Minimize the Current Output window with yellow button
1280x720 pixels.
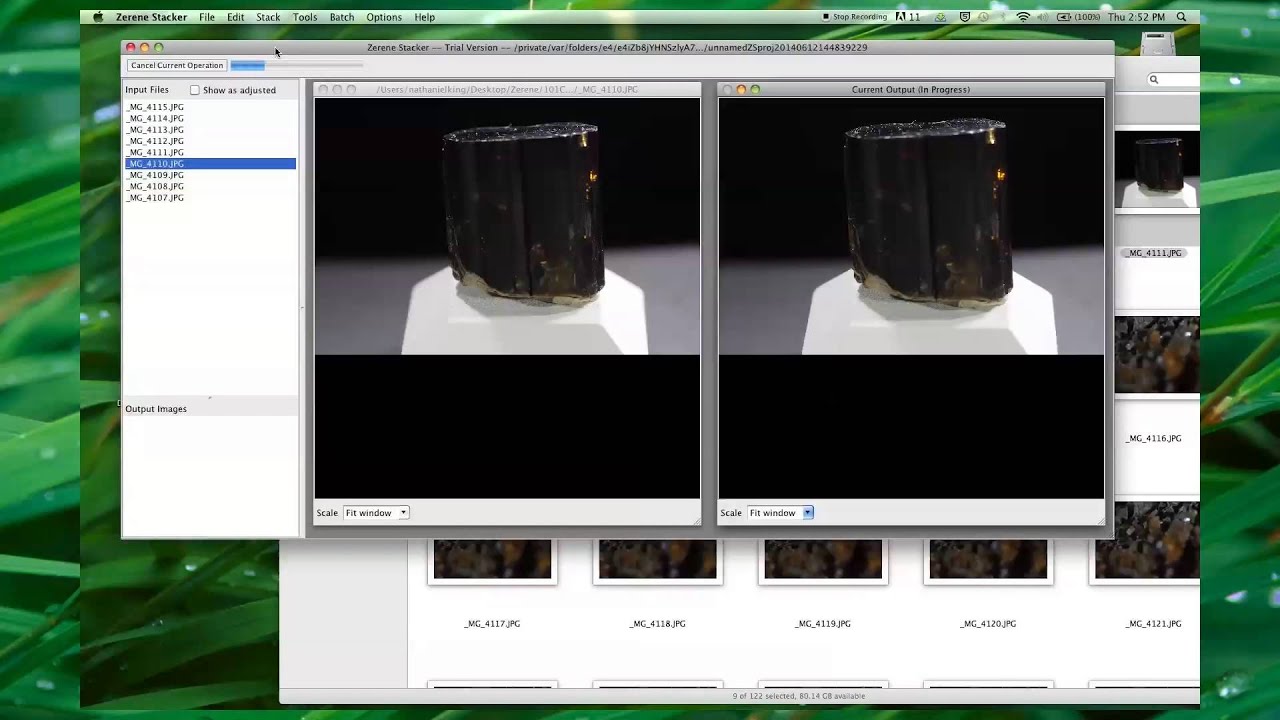pyautogui.click(x=741, y=90)
